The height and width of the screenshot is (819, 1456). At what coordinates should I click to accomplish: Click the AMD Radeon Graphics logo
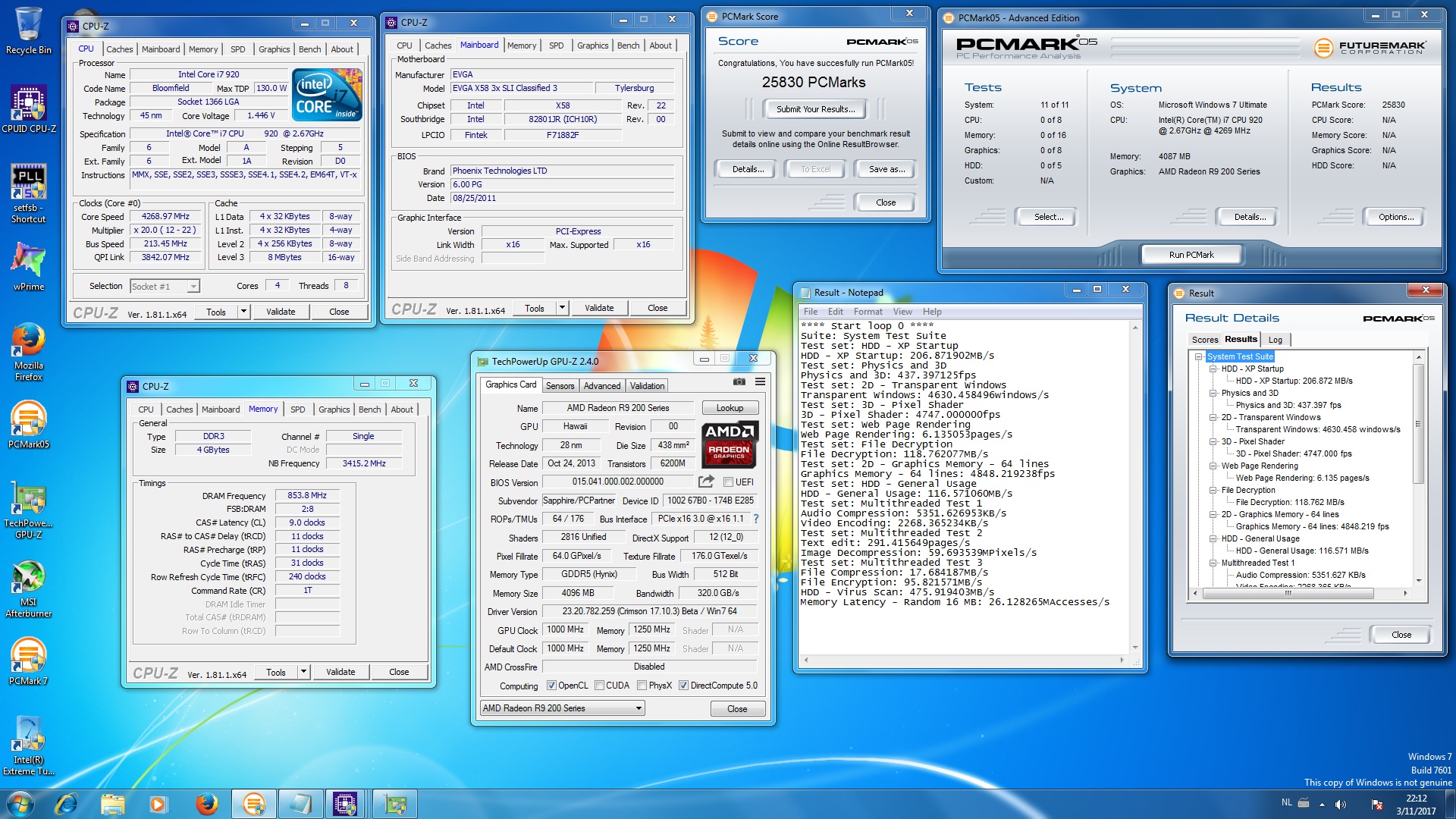tap(729, 444)
